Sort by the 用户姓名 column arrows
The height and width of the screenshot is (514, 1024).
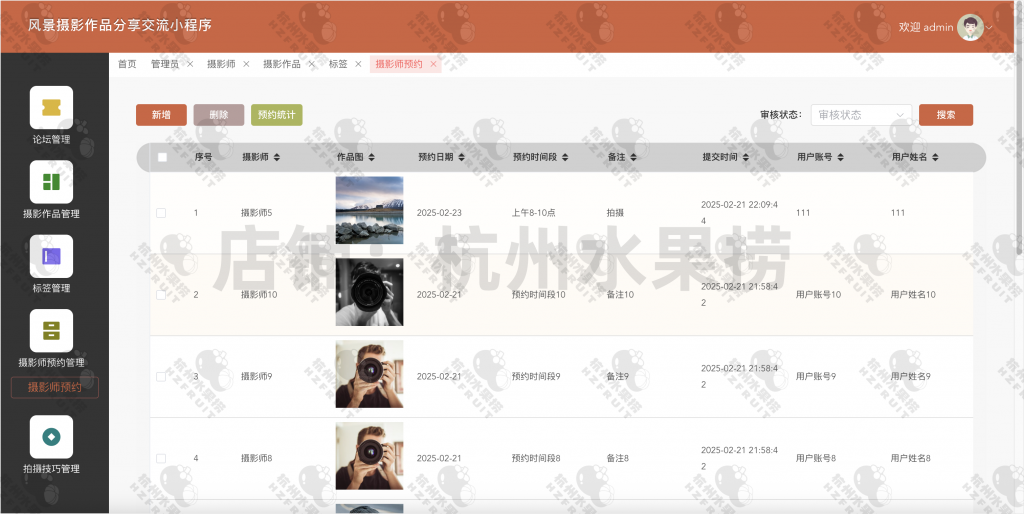coord(935,157)
